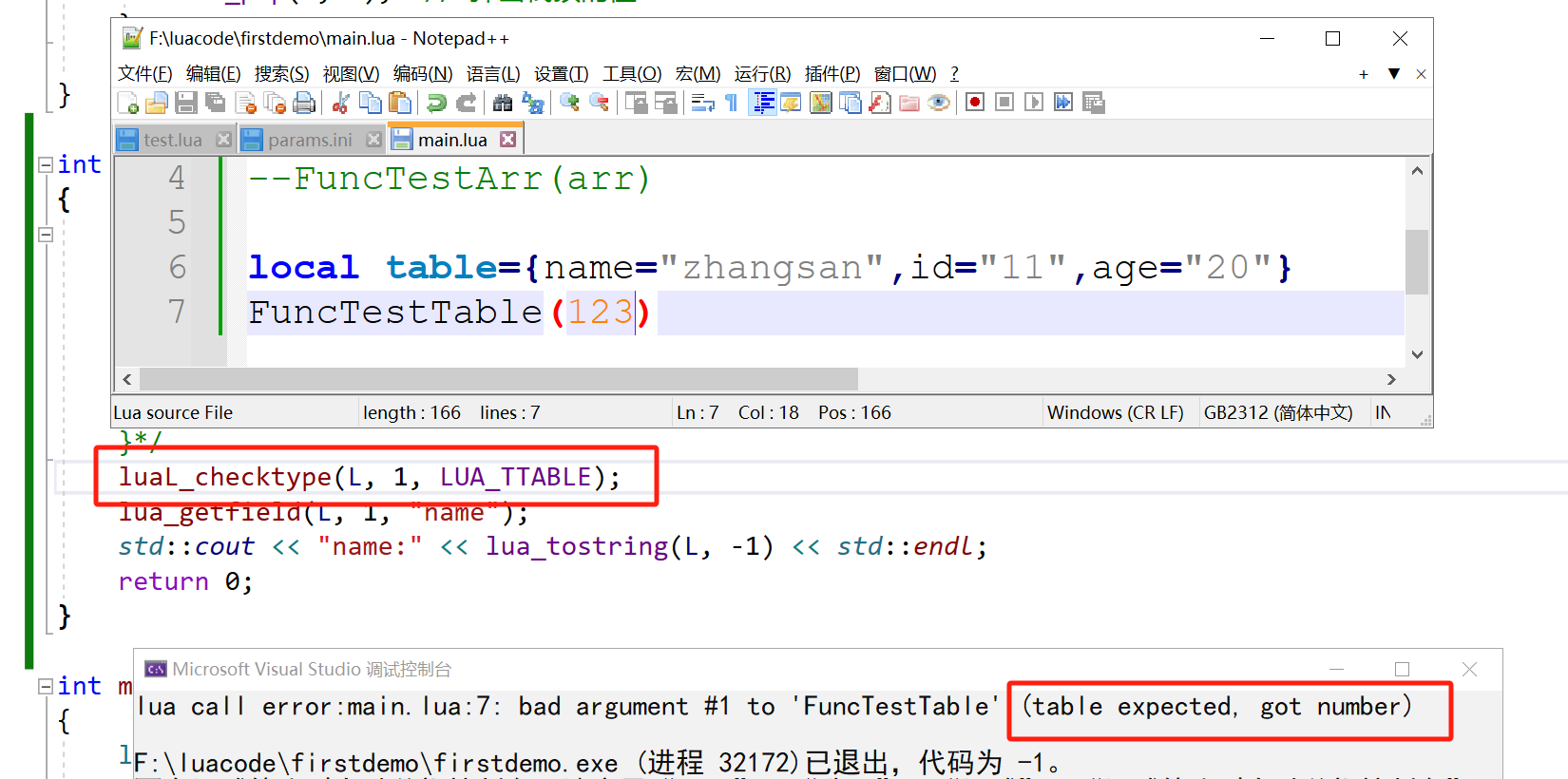This screenshot has height=779, width=1568.
Task: Click the Redo toolbar icon
Action: (x=466, y=103)
